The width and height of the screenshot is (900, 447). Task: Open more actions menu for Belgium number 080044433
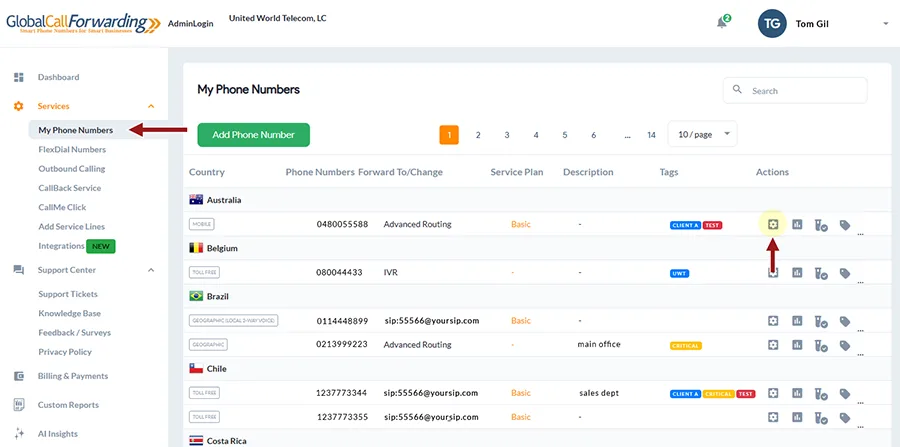pos(860,282)
